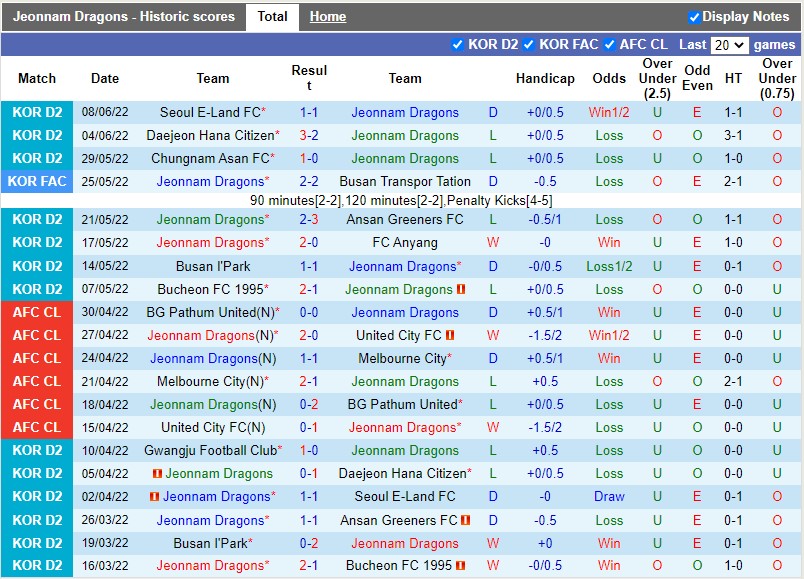The height and width of the screenshot is (579, 804).
Task: Open the Melbourne City team page
Action: click(405, 358)
